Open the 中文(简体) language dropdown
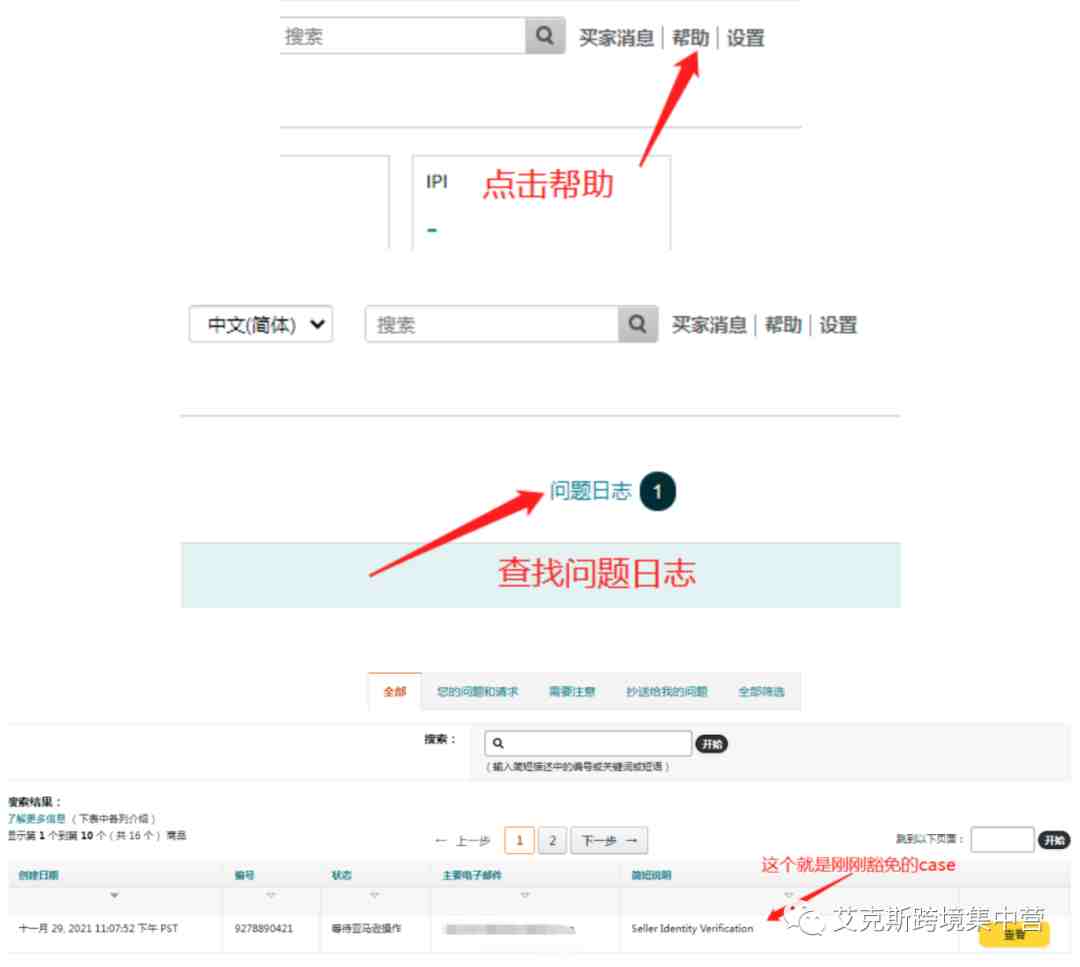This screenshot has width=1080, height=967. pos(261,324)
